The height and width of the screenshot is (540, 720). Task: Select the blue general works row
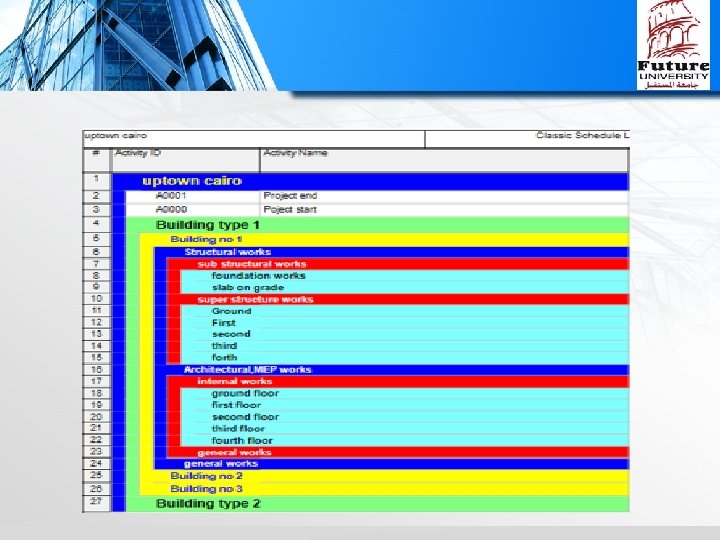click(x=392, y=464)
